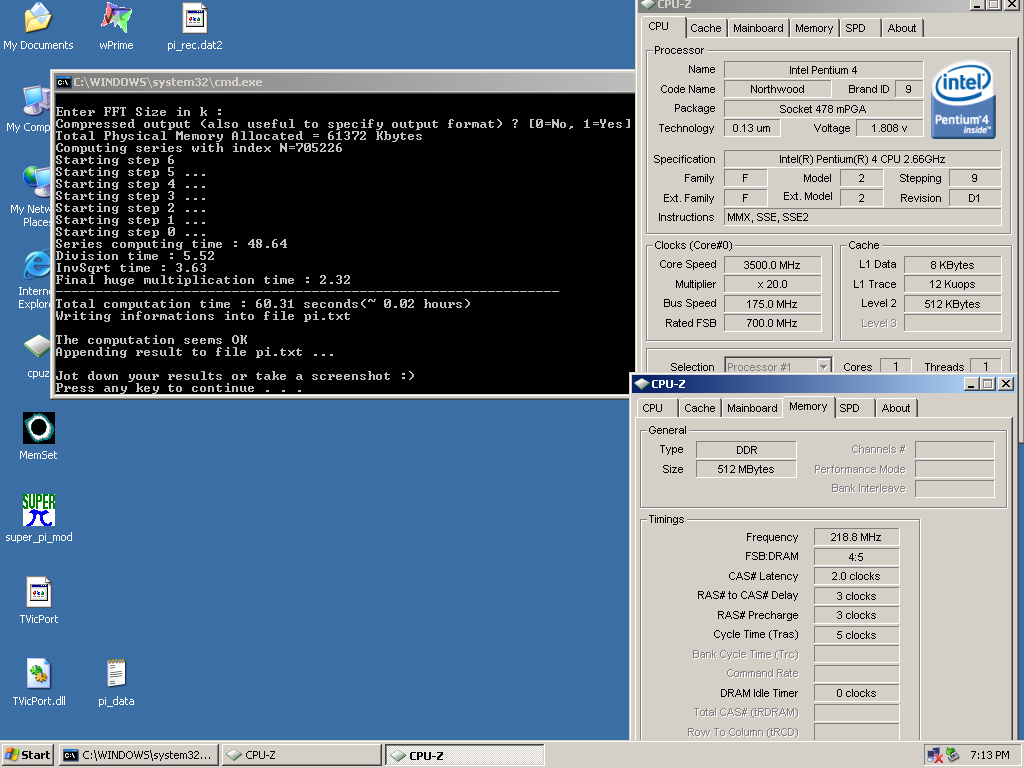1024x768 pixels.
Task: Launch the wPrime desktop shortcut
Action: pos(116,26)
